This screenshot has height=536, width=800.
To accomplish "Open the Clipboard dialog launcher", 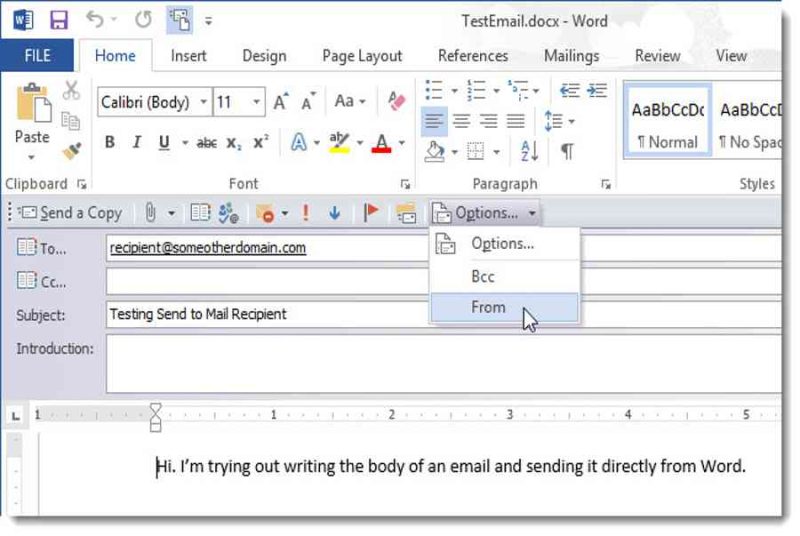I will 82,184.
